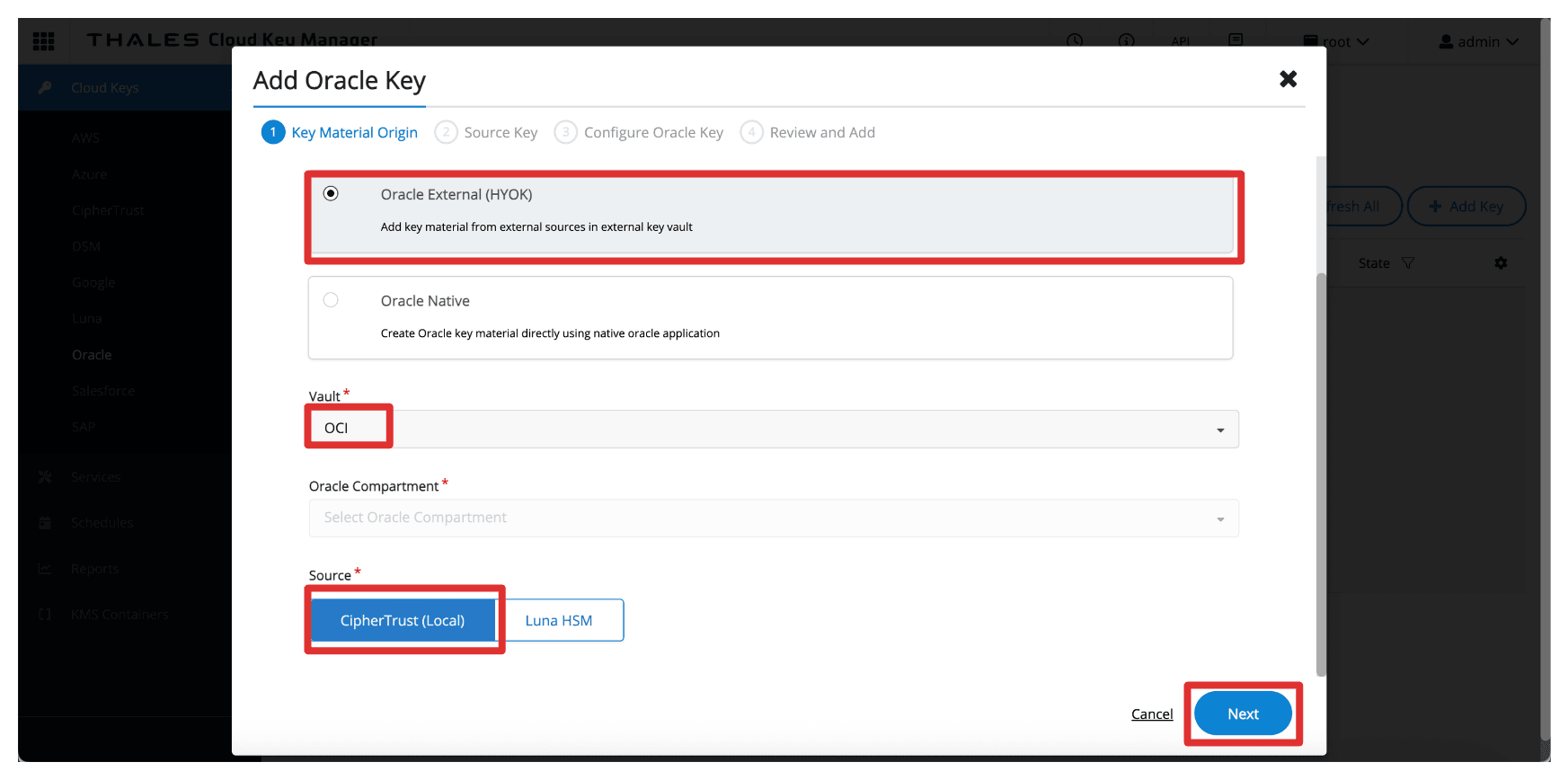Open Schedules in the sidebar
1568x780 pixels.
102,522
